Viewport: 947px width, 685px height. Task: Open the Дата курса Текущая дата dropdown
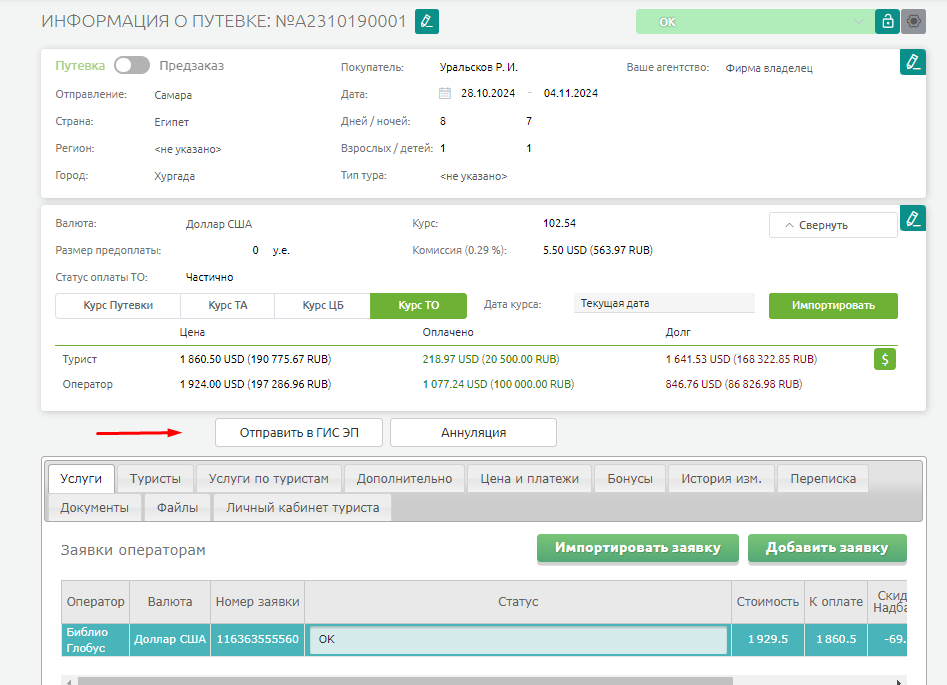(x=664, y=303)
